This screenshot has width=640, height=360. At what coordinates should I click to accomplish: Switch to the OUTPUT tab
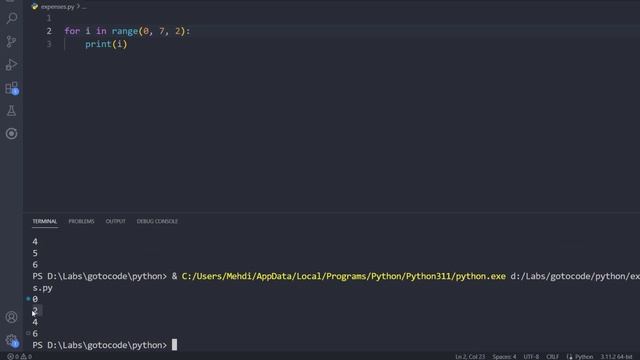[x=116, y=221]
